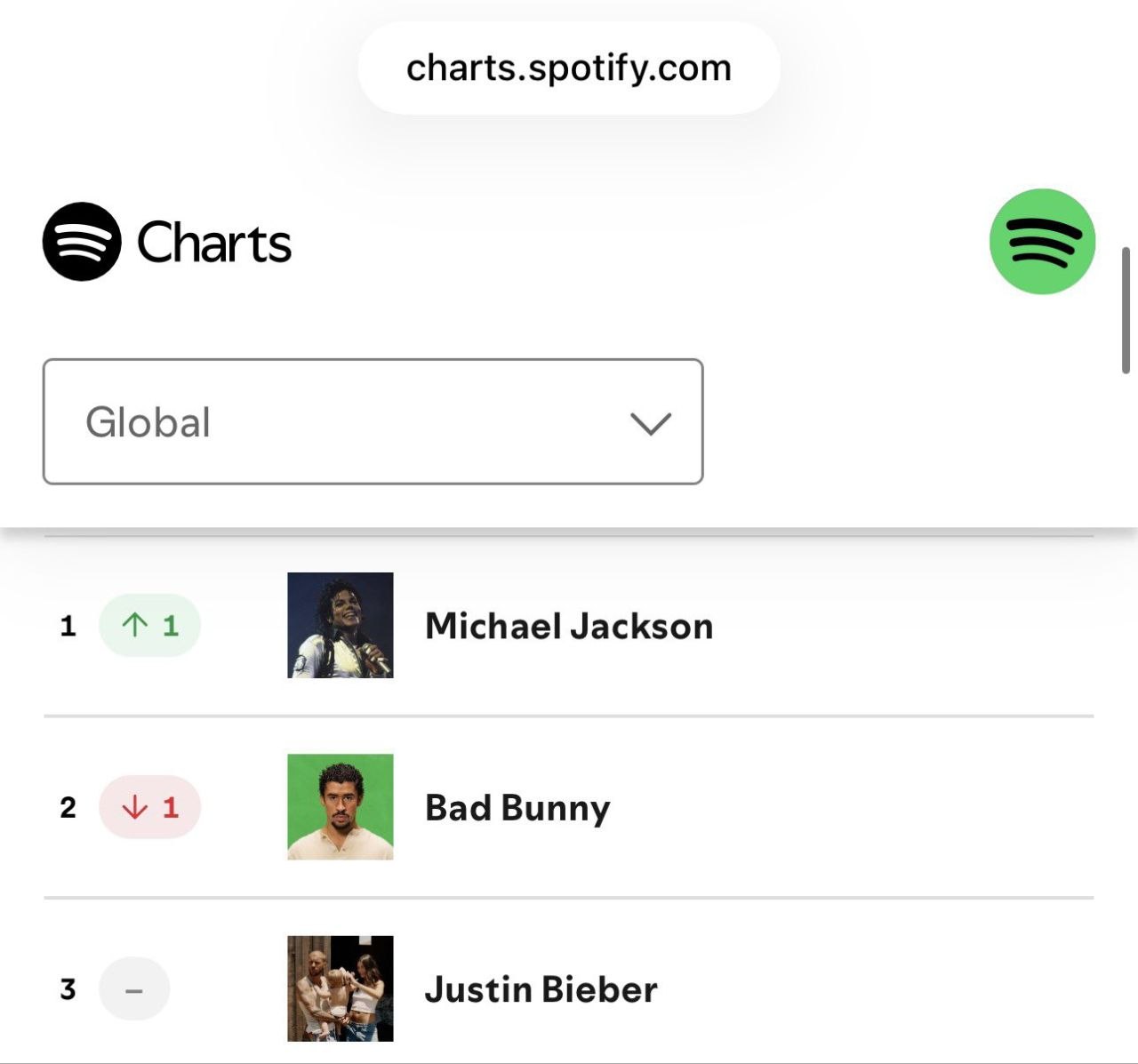Open the Global region dropdown
Image resolution: width=1138 pixels, height=1064 pixels.
(373, 421)
